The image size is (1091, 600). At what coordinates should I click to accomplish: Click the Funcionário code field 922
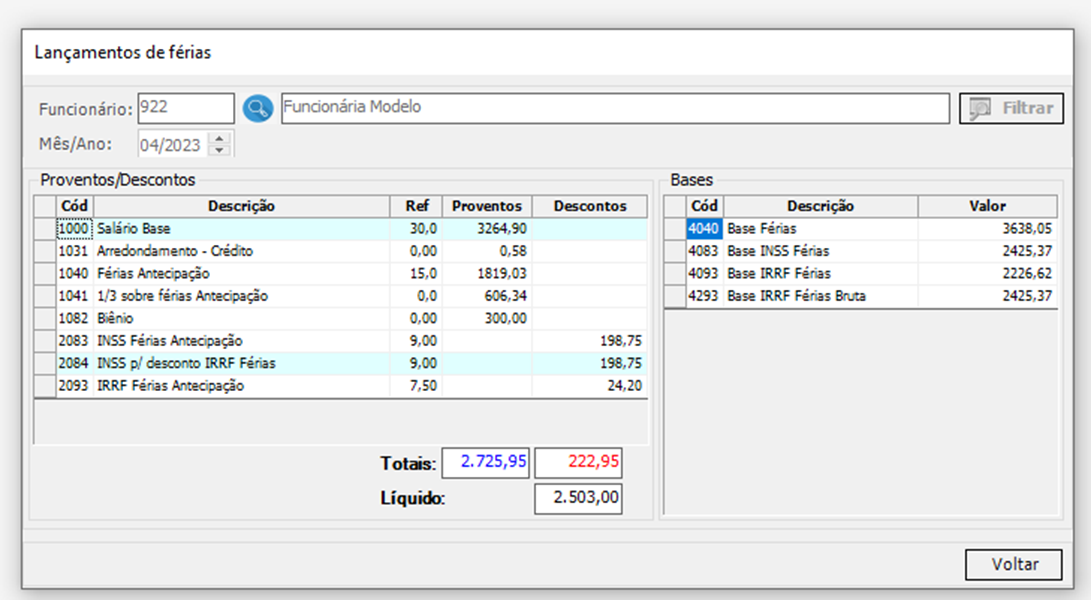[186, 108]
